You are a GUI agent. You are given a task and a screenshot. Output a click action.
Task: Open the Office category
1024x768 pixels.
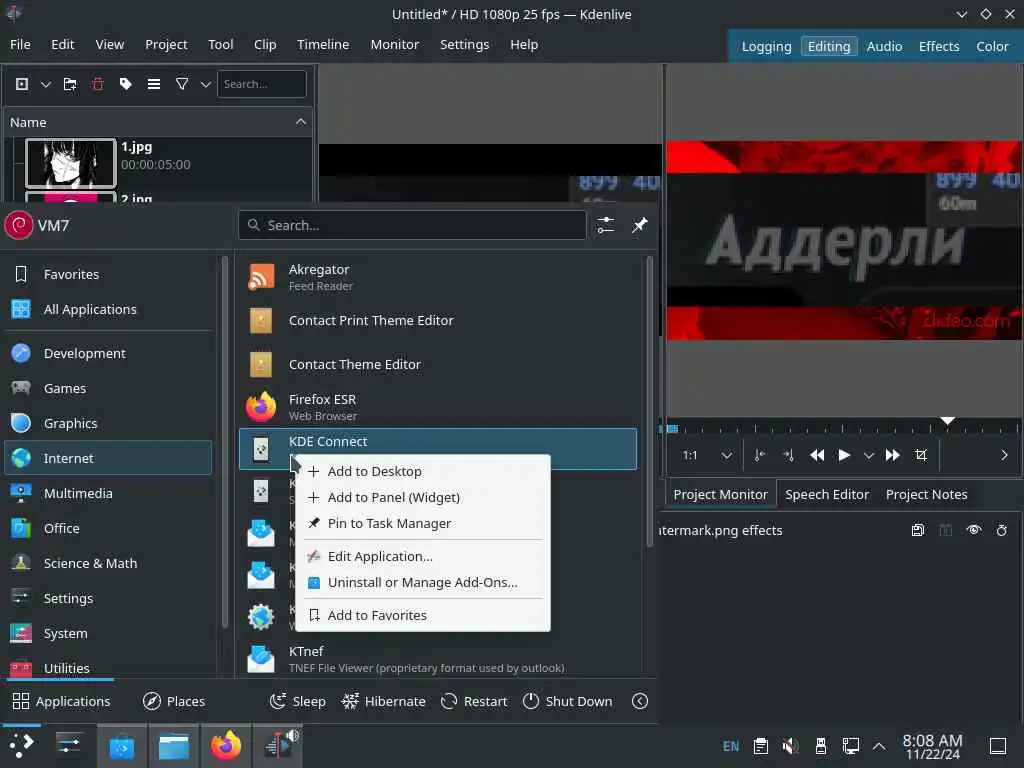[108, 528]
